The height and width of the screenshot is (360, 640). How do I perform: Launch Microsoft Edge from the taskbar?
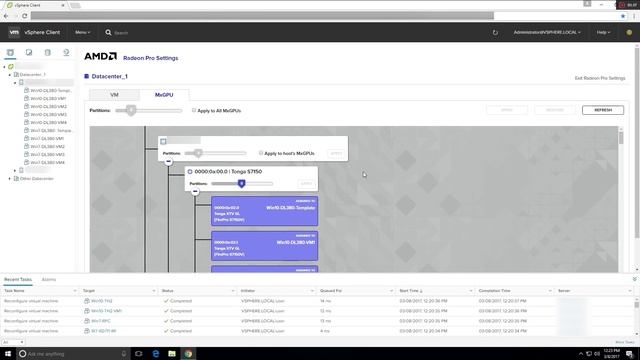[156, 353]
